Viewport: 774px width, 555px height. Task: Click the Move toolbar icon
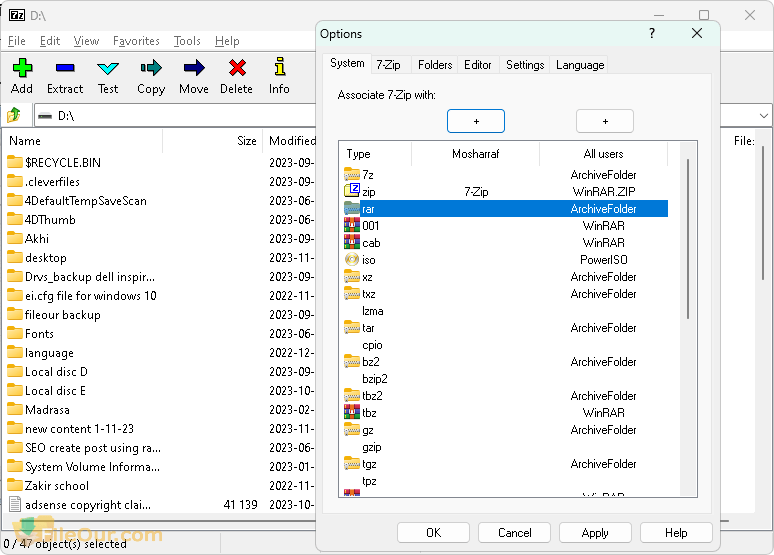point(194,68)
